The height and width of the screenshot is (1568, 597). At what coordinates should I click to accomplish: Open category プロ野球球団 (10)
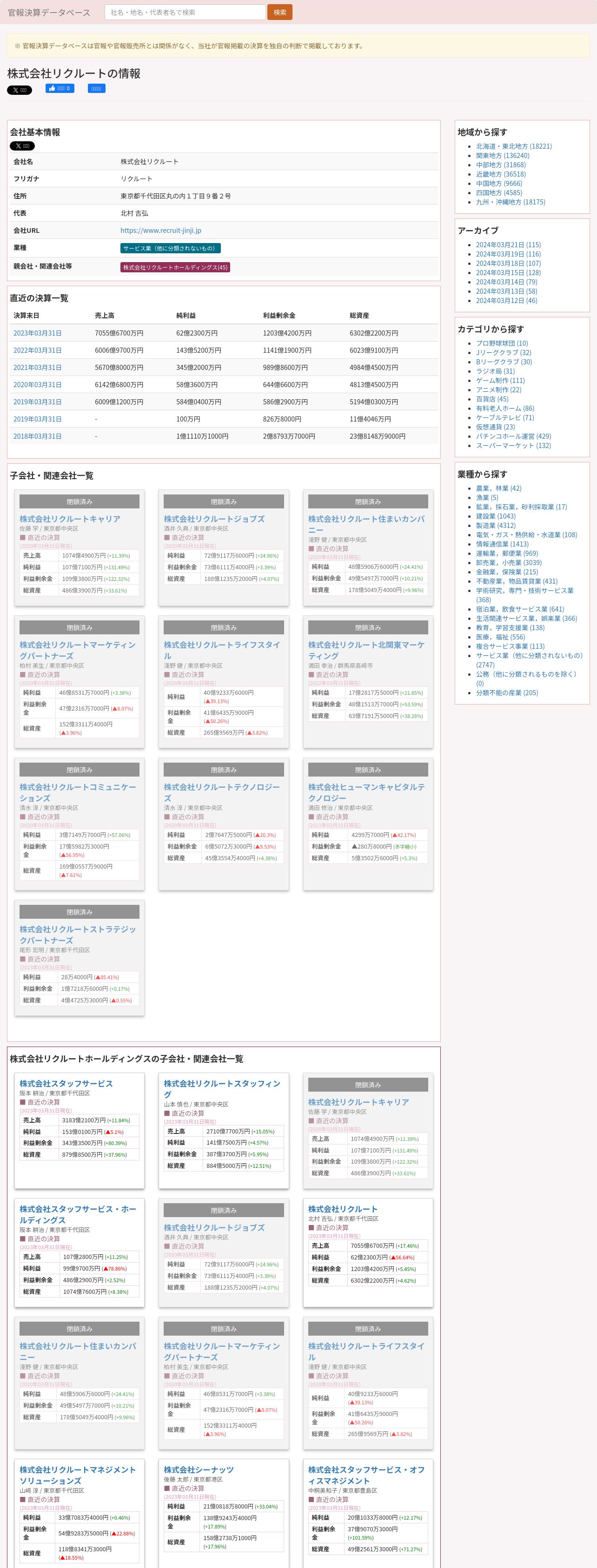[x=502, y=343]
